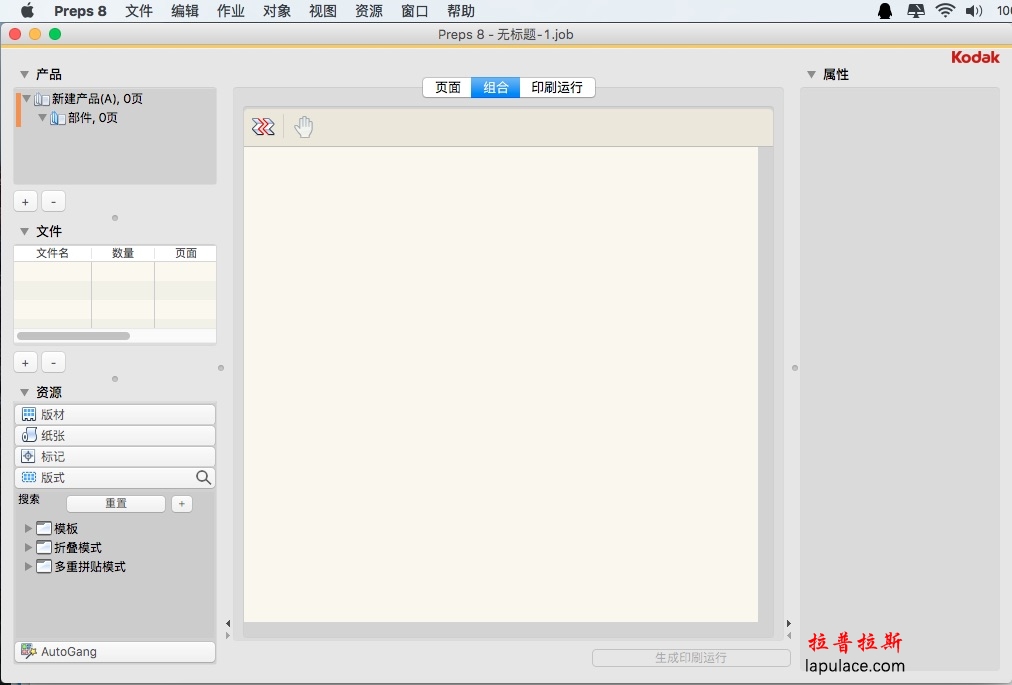
Task: Open the 纸张 resource section
Action: 115,435
